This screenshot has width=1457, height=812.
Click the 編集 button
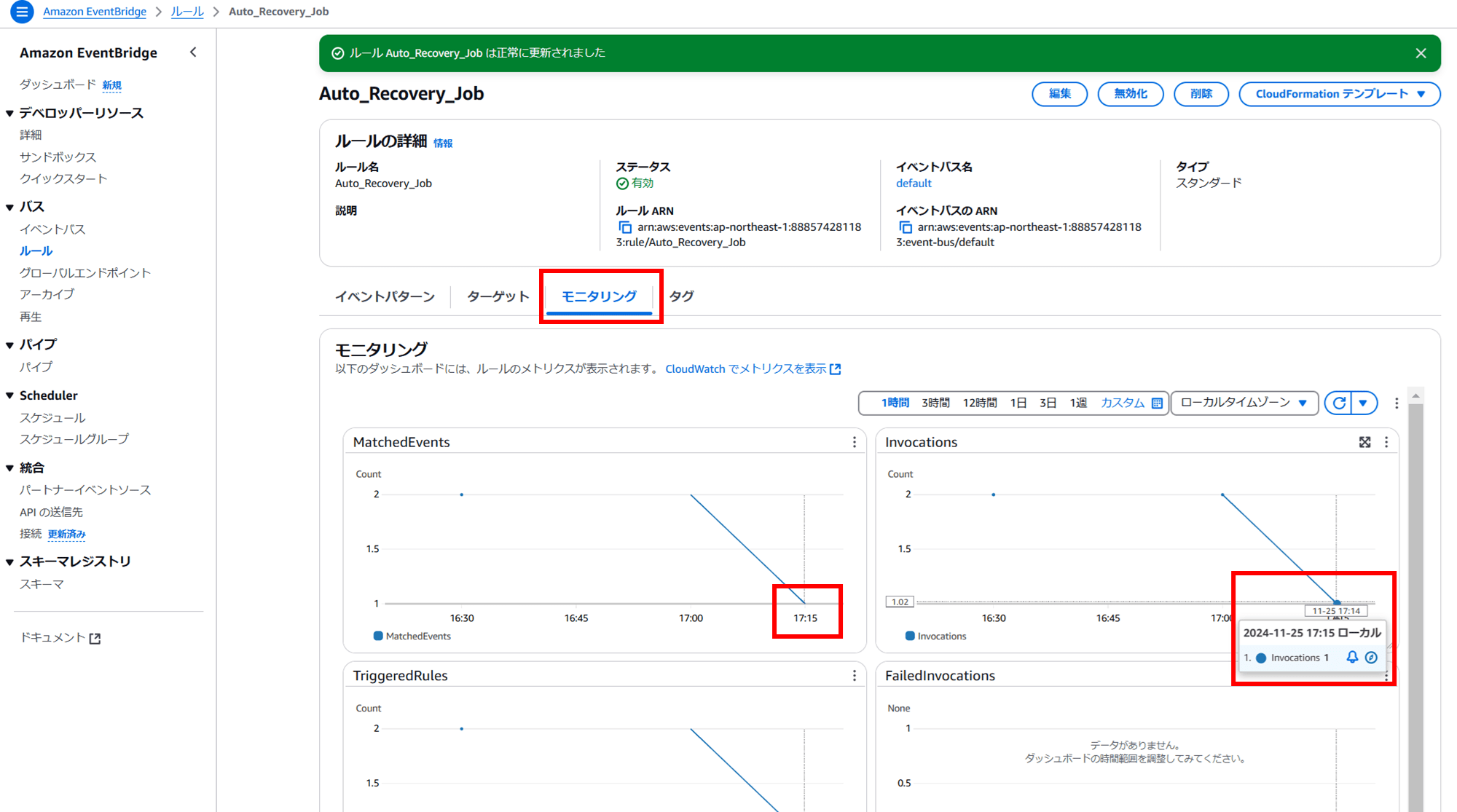coord(1059,94)
